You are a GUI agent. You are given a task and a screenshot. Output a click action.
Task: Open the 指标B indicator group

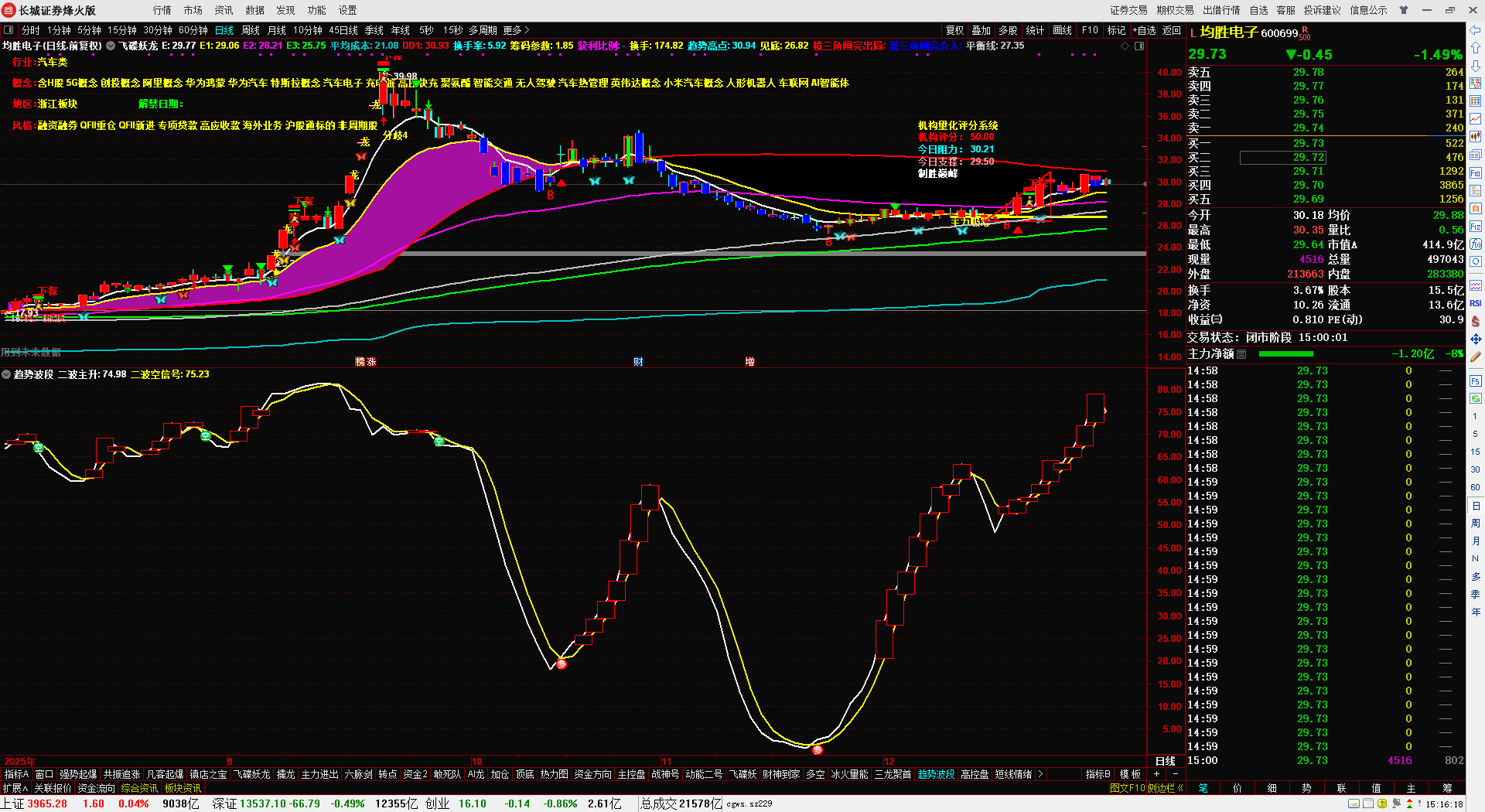tap(1098, 774)
